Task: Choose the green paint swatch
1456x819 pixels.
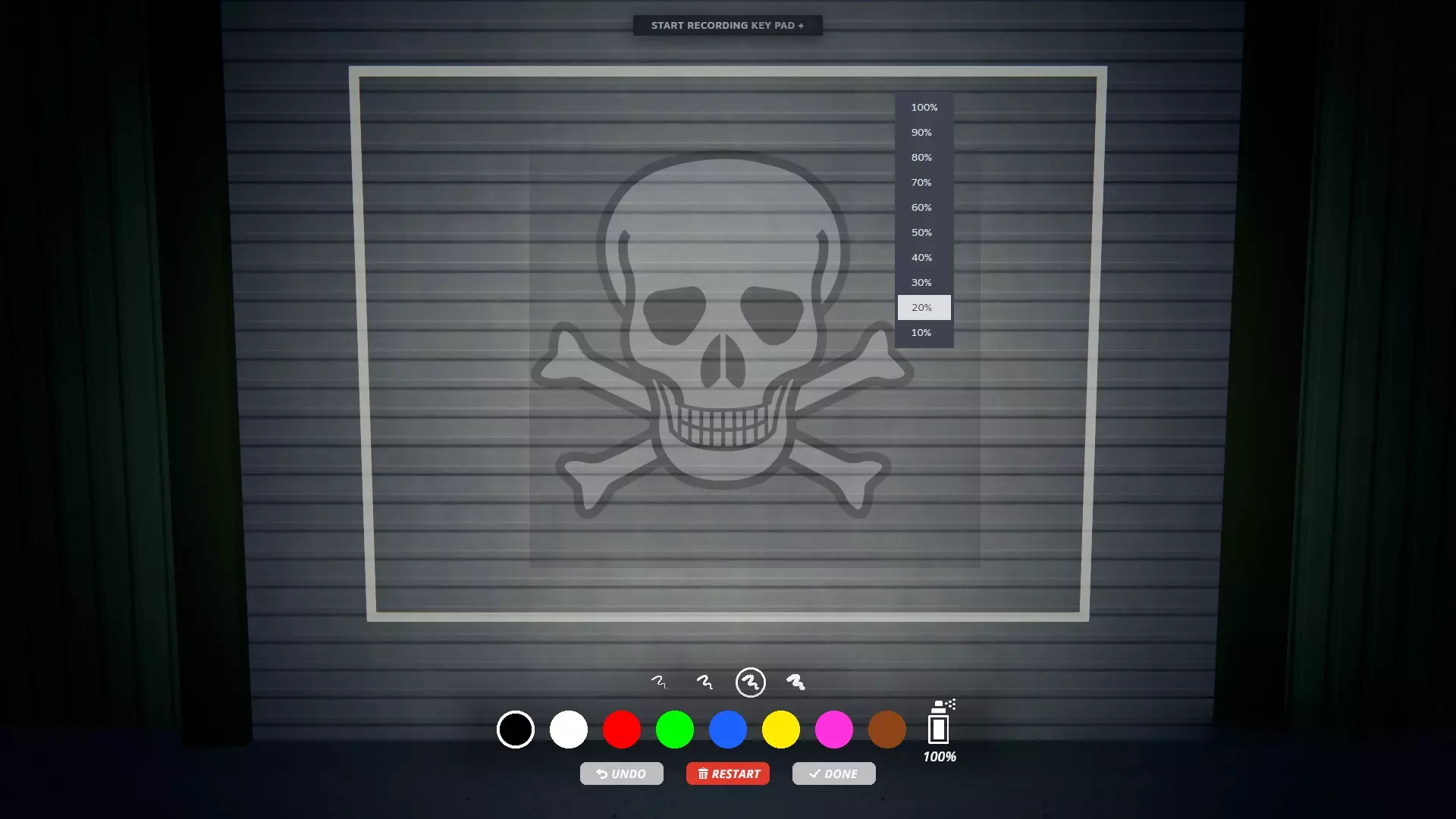Action: [x=675, y=730]
